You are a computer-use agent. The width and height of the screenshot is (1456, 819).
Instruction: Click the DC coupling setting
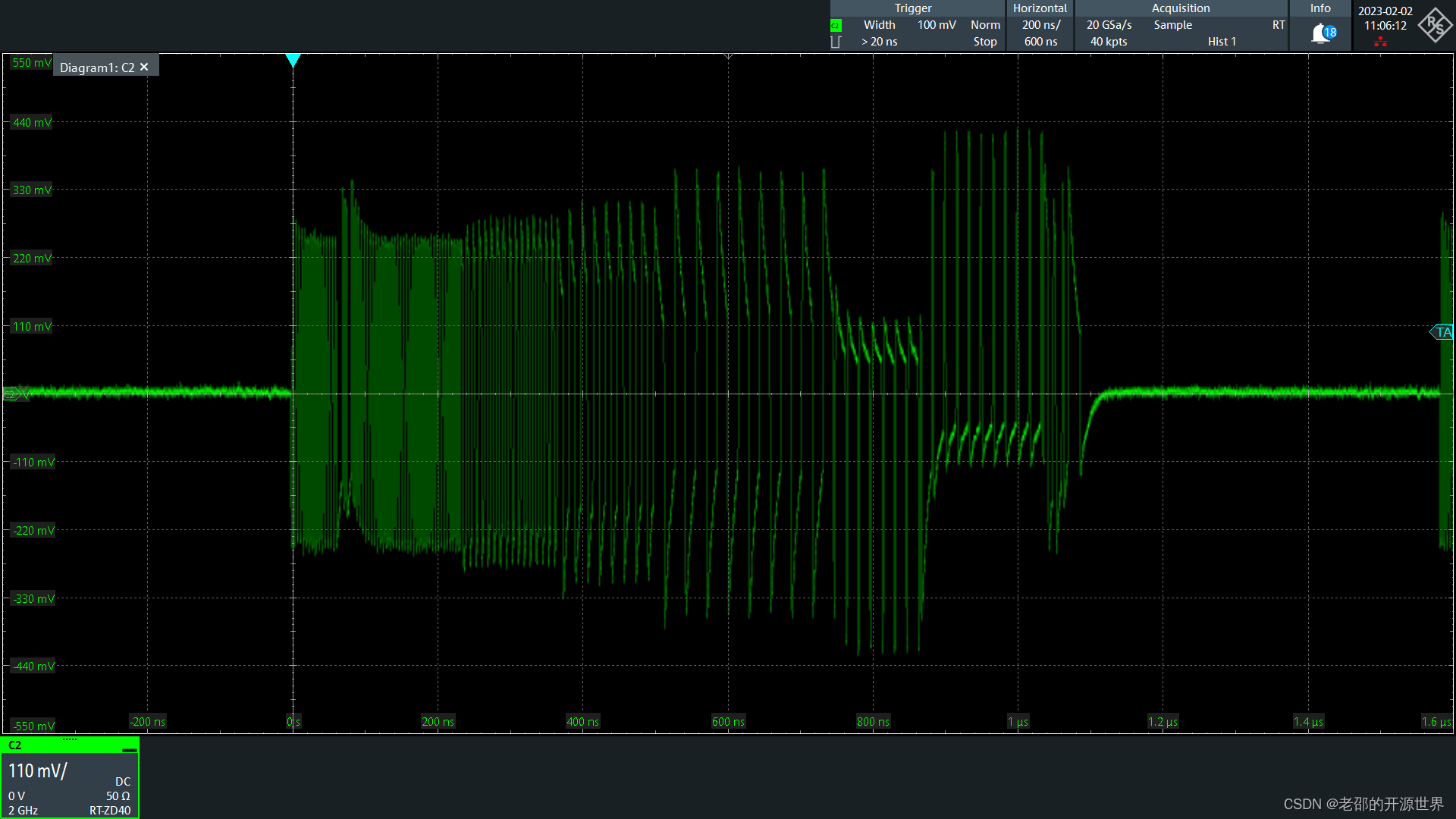(123, 782)
